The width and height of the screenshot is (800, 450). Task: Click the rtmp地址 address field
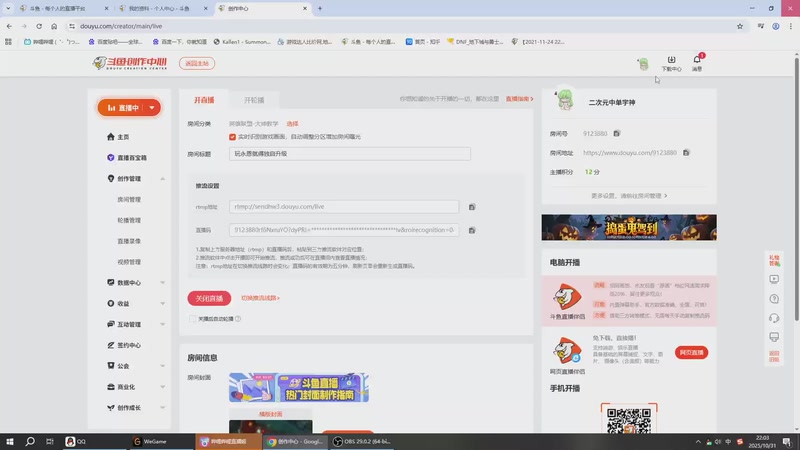pyautogui.click(x=344, y=207)
